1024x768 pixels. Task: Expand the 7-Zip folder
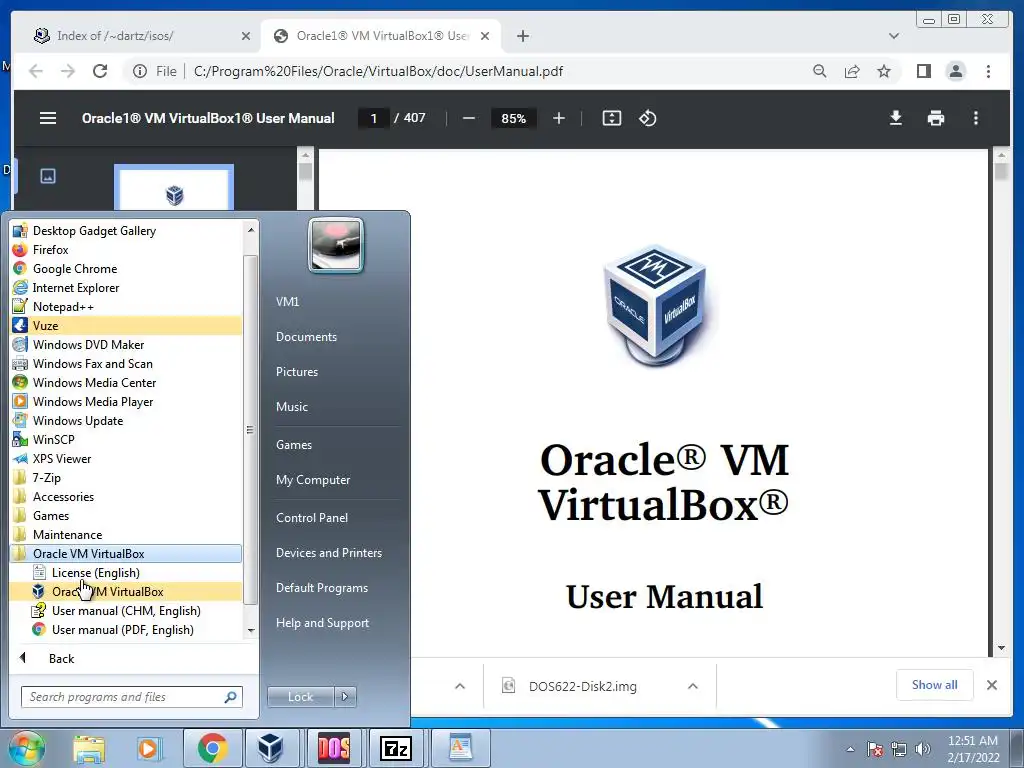[x=126, y=478]
